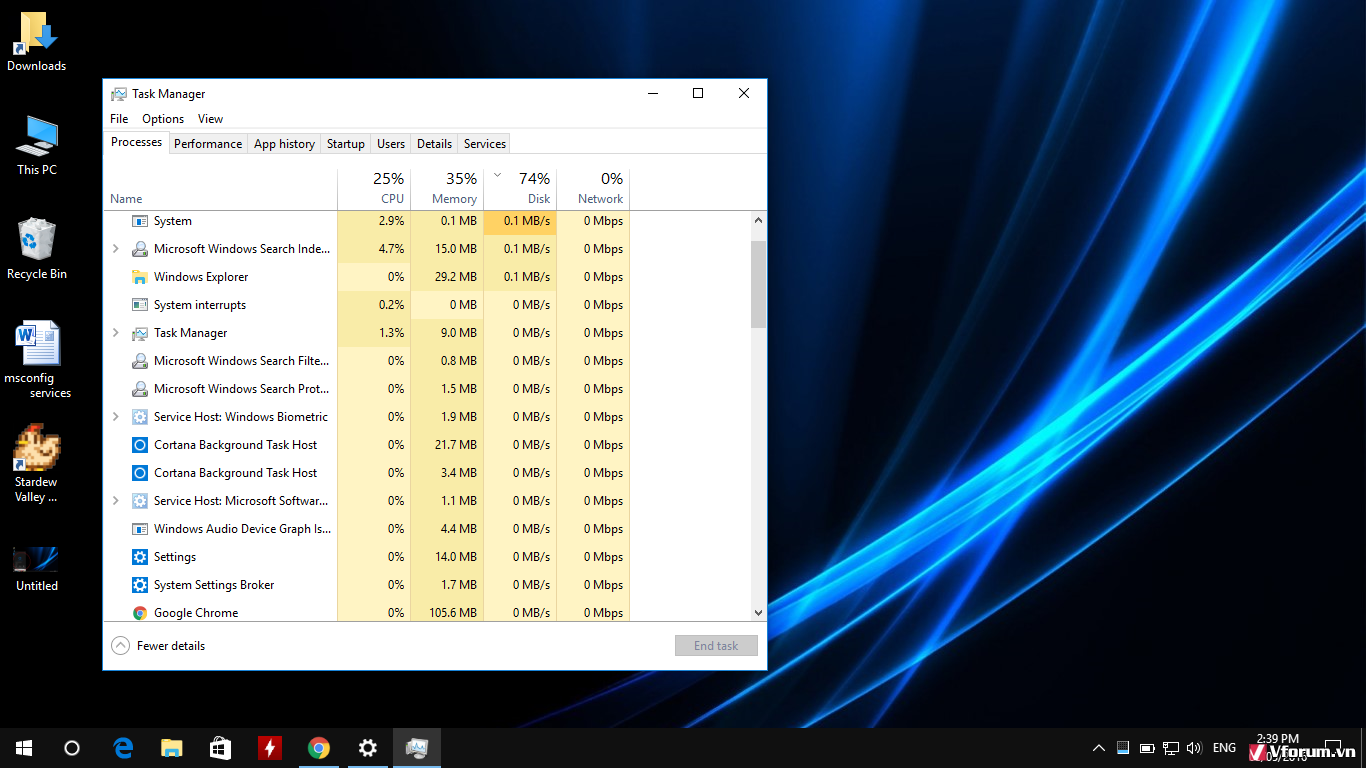Click the Google Chrome process icon
1366x768 pixels.
(140, 613)
